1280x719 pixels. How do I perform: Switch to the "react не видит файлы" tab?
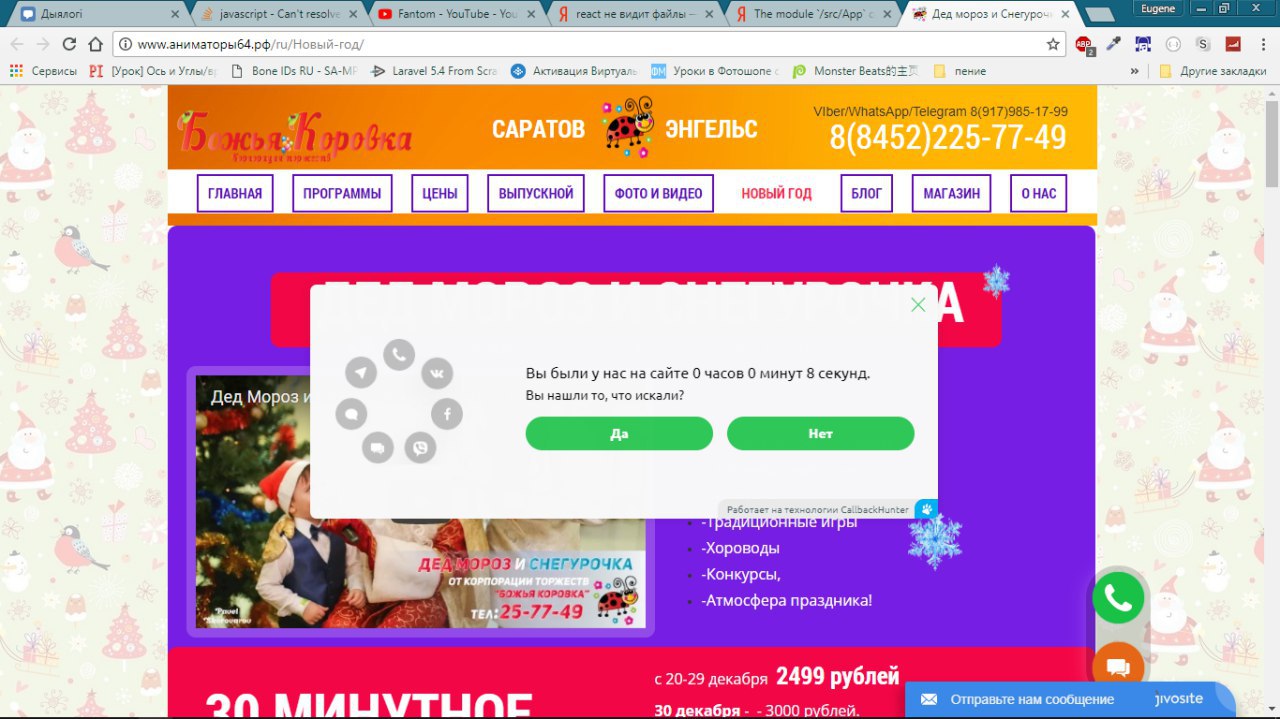point(635,14)
